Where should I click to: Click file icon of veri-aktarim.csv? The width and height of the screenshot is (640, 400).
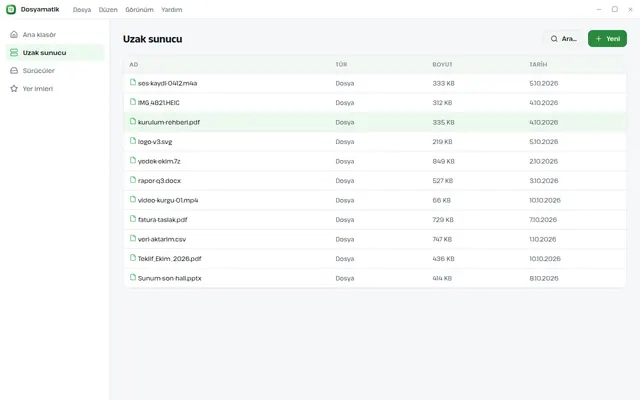point(133,238)
